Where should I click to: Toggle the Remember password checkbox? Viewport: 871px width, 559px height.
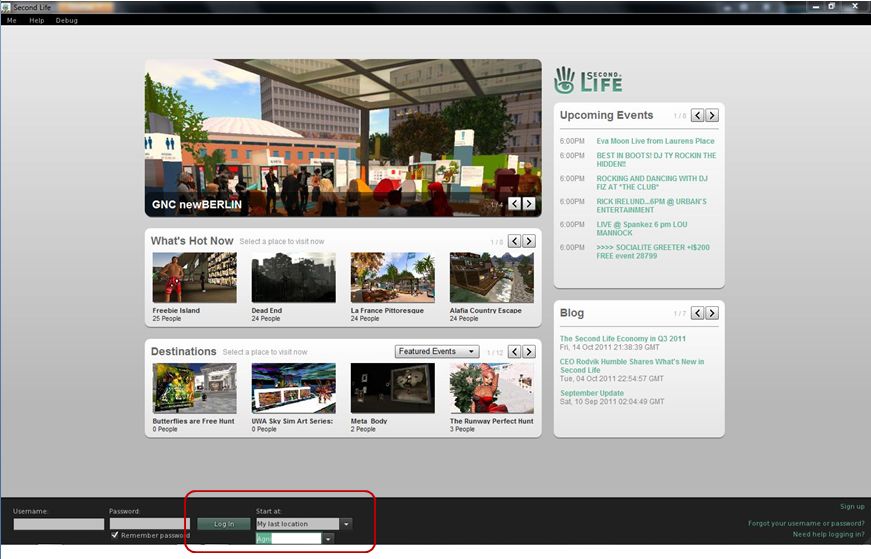pos(115,535)
